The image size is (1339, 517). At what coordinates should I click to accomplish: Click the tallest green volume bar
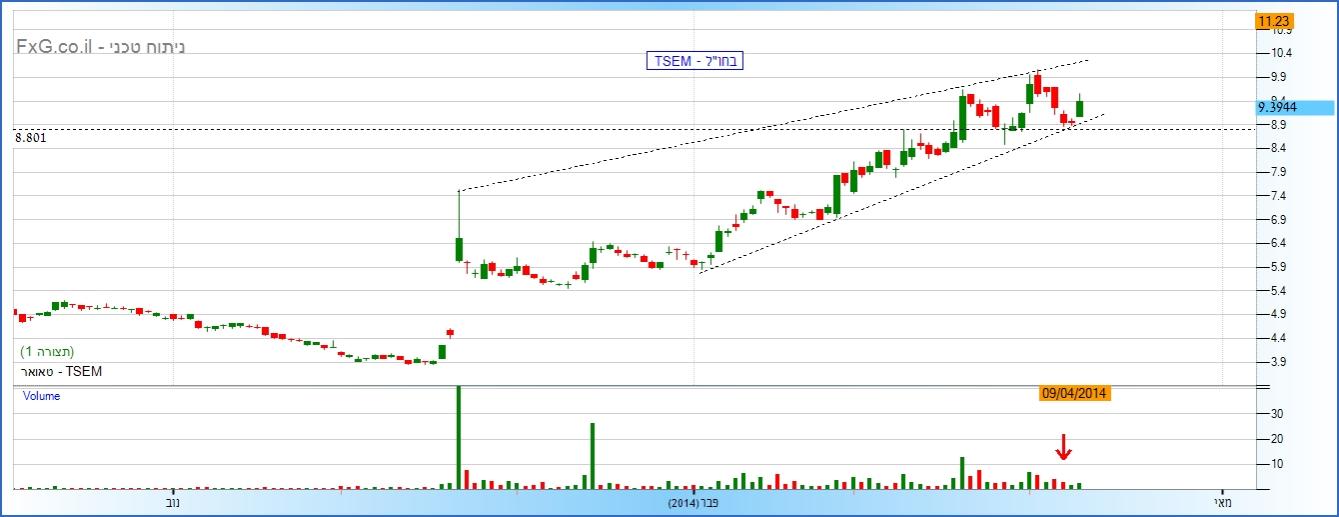coord(459,435)
